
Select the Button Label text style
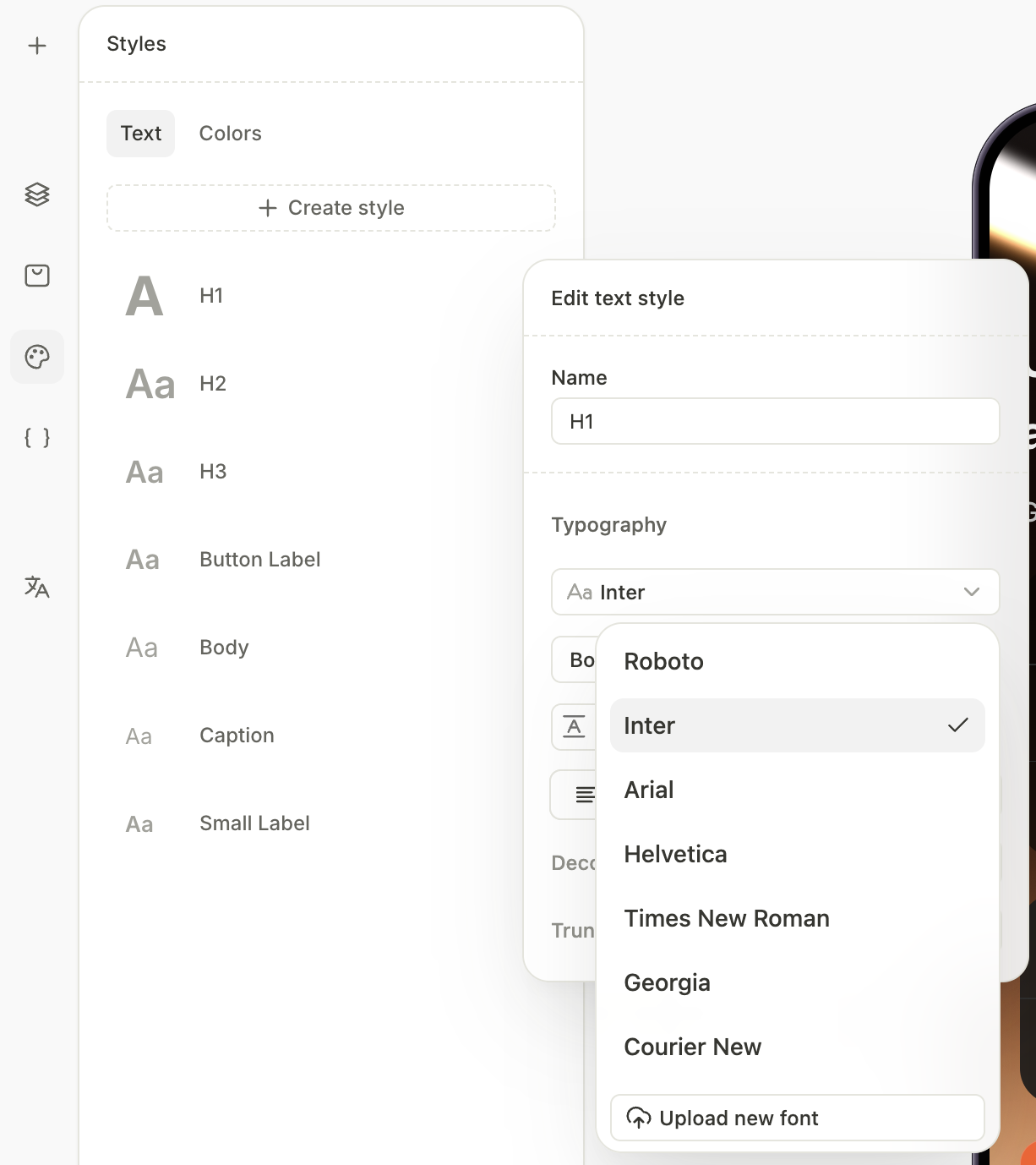click(x=331, y=560)
